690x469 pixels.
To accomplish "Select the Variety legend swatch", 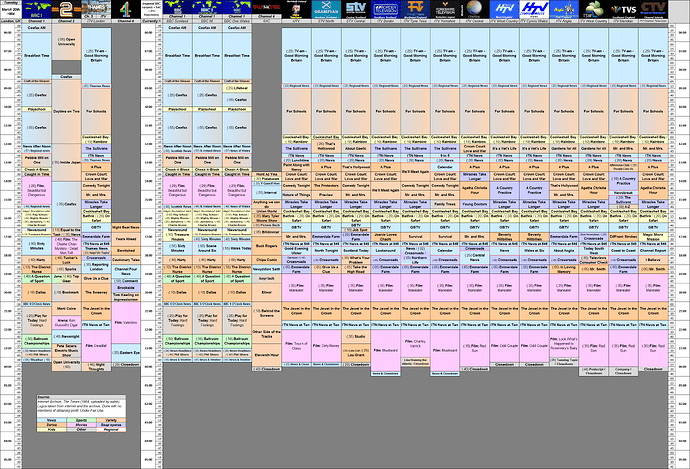I will tap(111, 420).
